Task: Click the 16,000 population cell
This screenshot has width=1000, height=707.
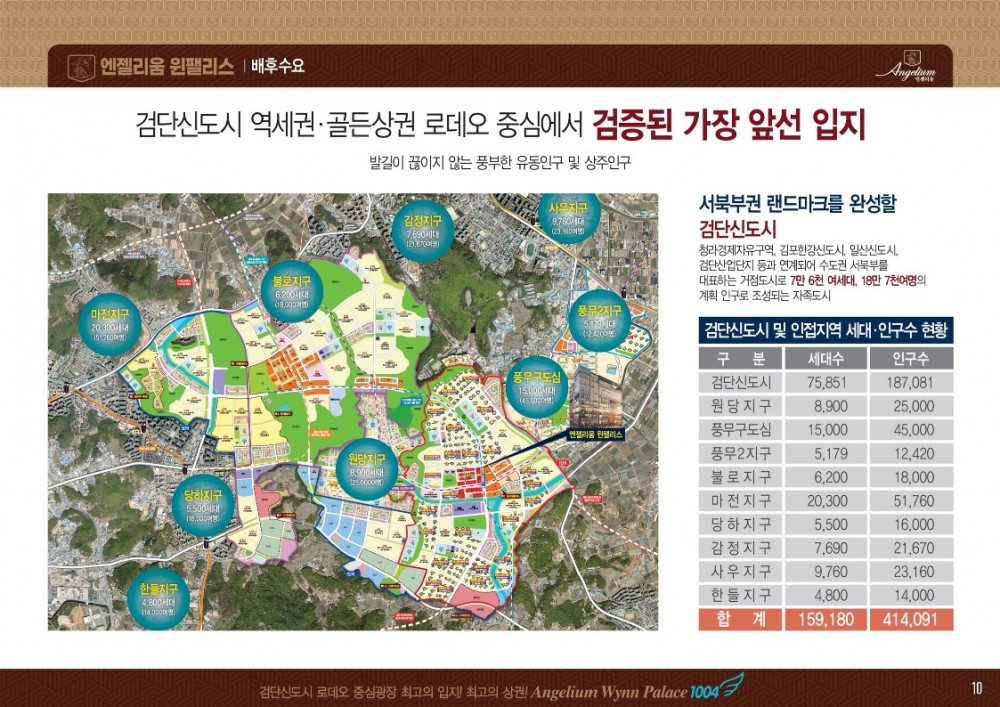Action: [911, 524]
